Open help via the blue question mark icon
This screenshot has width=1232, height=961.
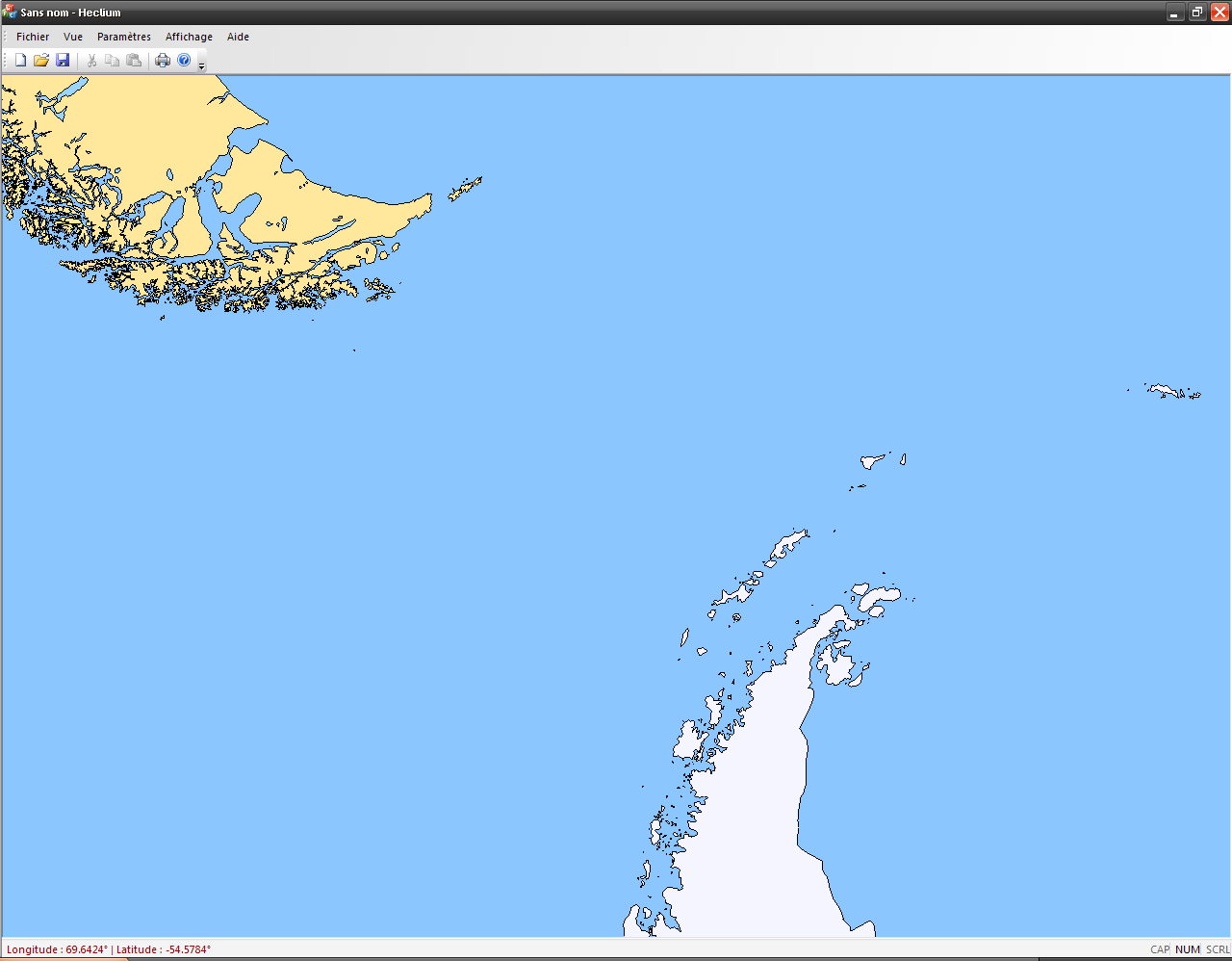(x=184, y=61)
